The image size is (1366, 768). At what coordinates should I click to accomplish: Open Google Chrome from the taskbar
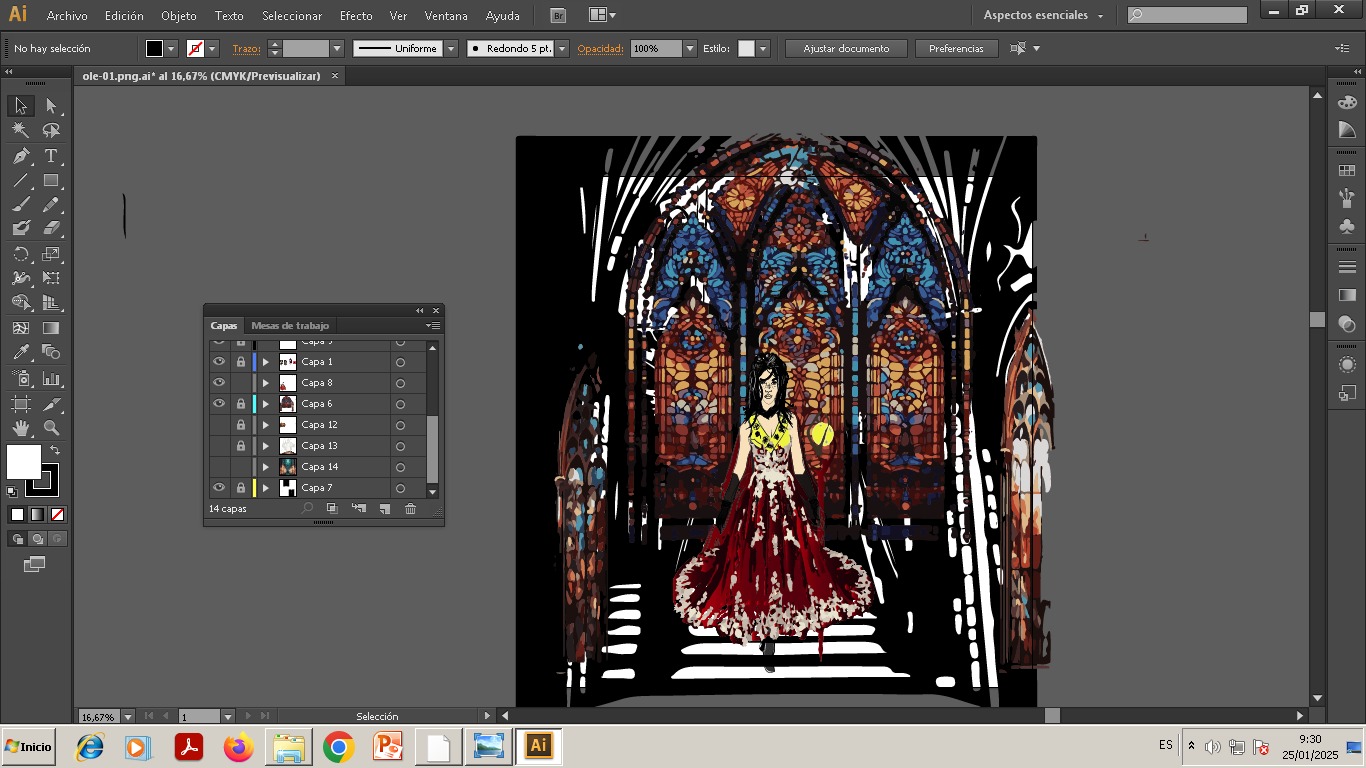coord(338,747)
